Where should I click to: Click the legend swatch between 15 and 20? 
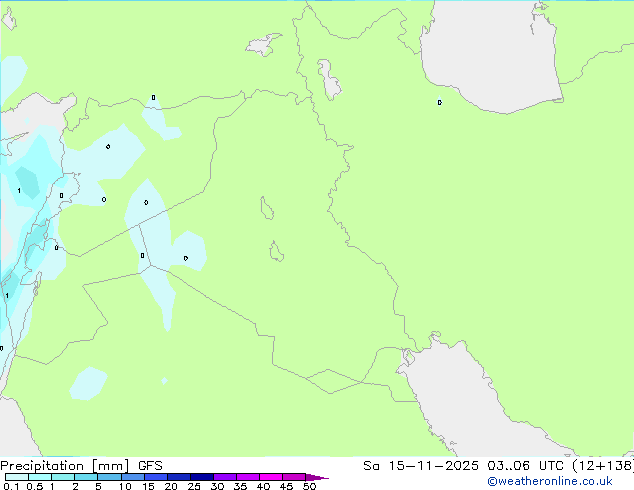(156, 477)
